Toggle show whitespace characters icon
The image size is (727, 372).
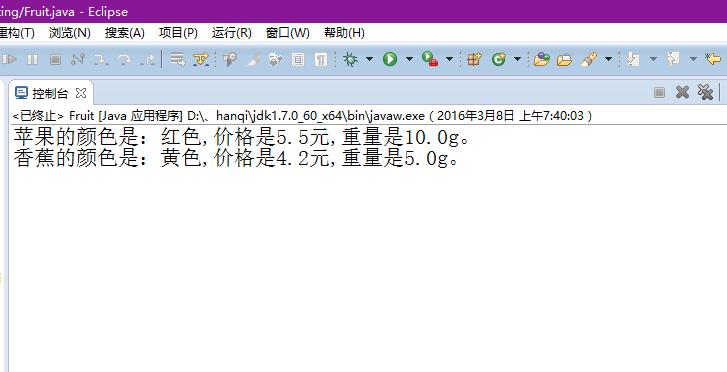pos(321,59)
